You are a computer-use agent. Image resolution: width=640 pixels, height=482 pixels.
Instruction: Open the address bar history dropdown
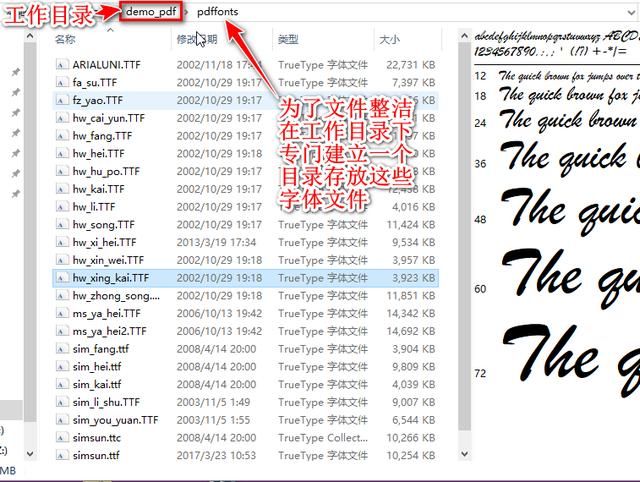[631, 12]
